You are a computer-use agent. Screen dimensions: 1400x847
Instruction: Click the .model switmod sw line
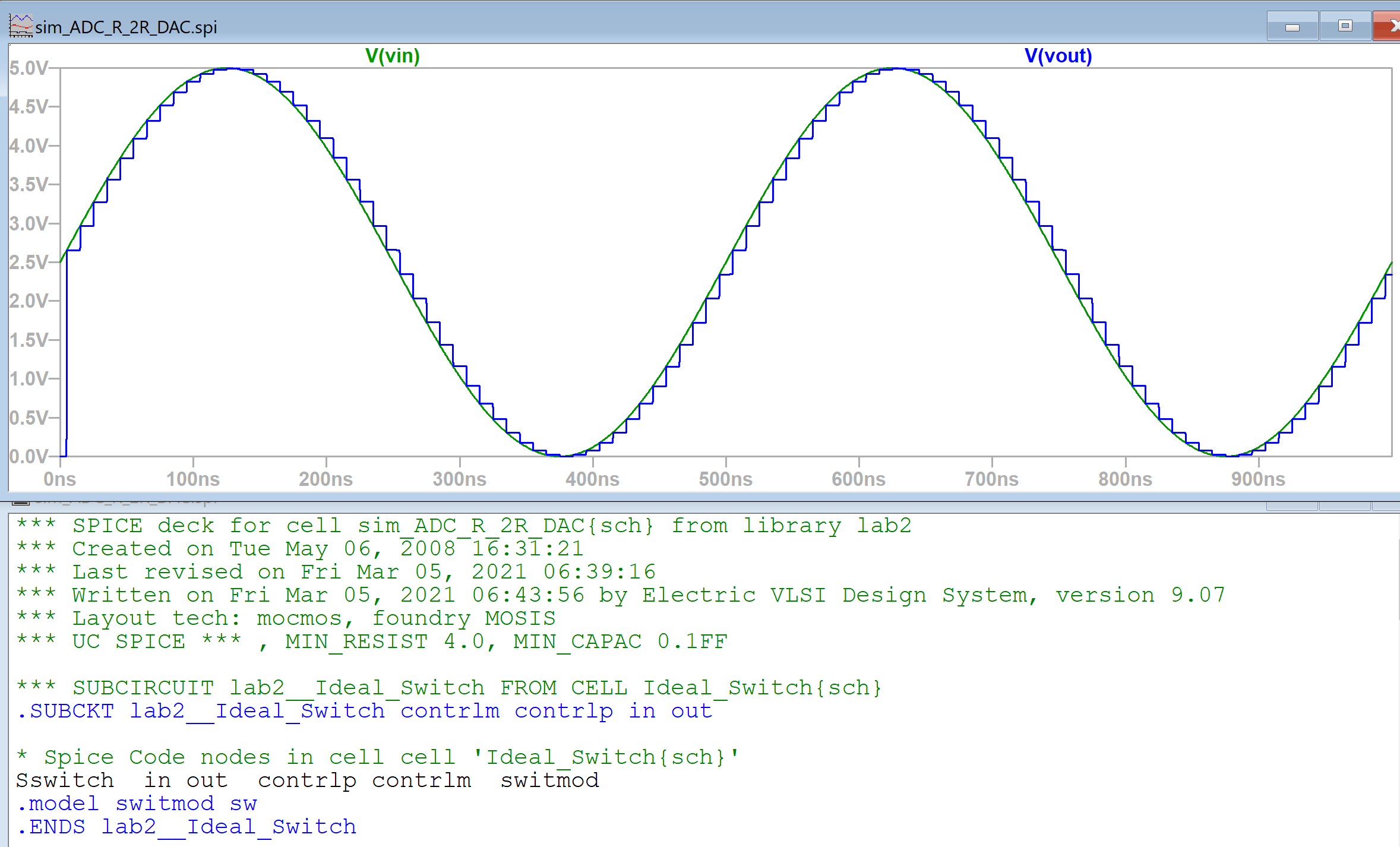point(137,803)
